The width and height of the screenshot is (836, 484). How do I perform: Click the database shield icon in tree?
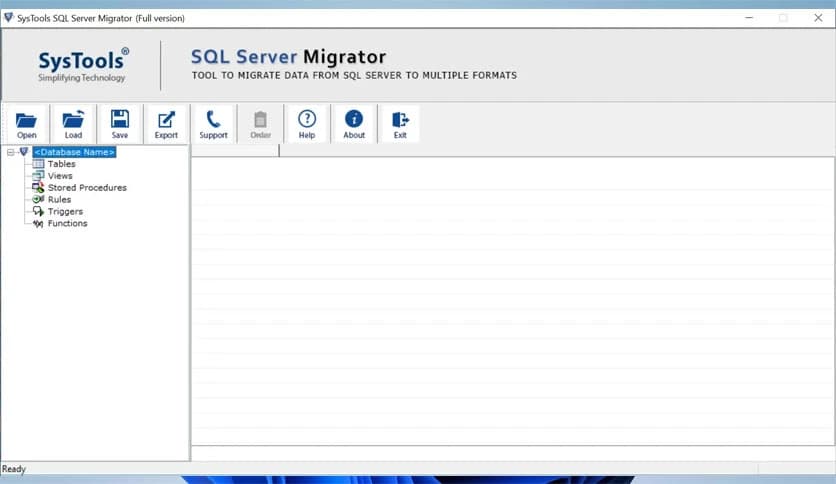pos(23,152)
